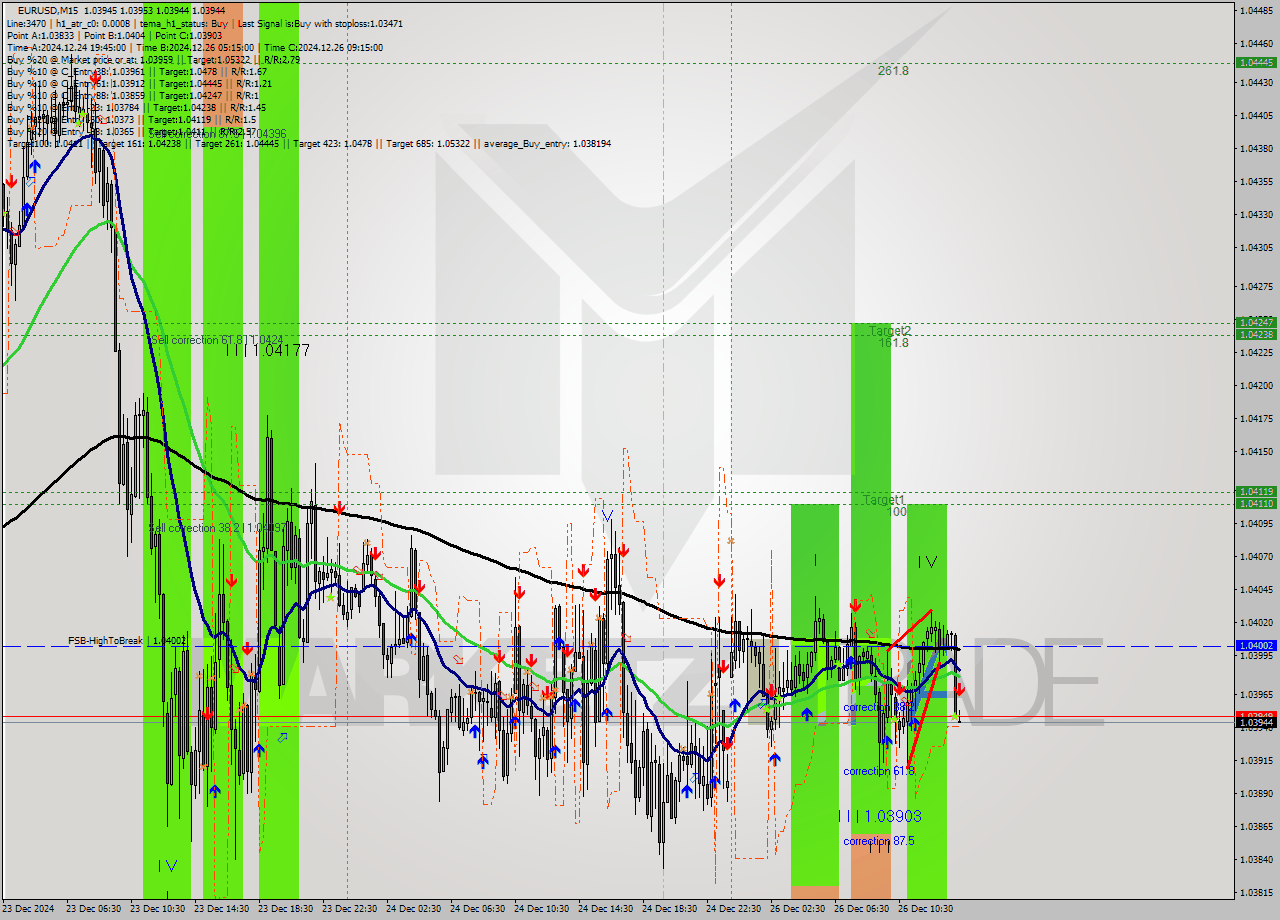Click the '24 Dec 18:30' time label
Screen dimensions: 1280x920
669,909
